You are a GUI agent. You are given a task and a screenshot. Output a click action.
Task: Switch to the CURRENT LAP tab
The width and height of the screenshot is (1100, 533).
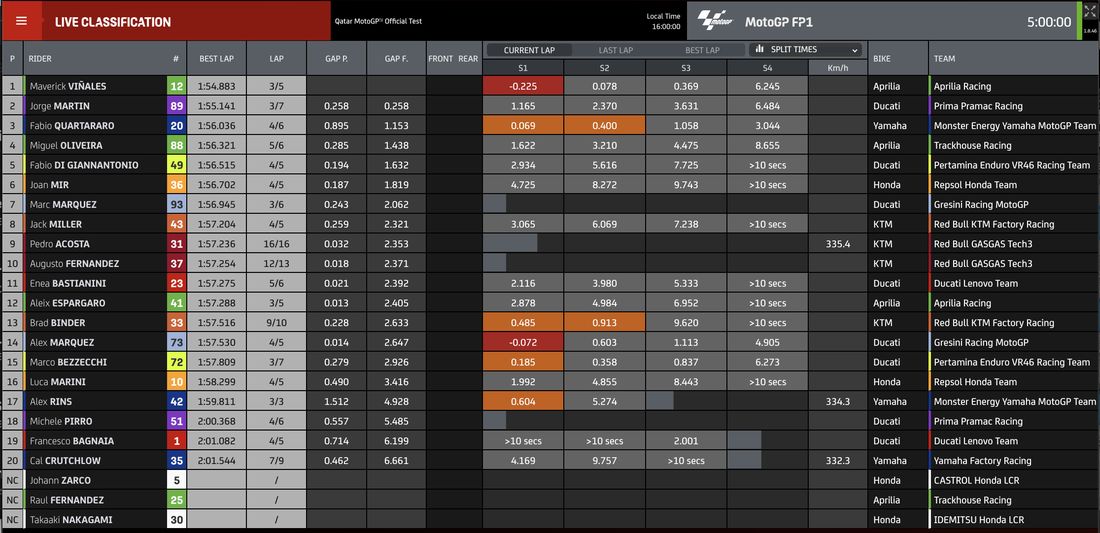[529, 50]
